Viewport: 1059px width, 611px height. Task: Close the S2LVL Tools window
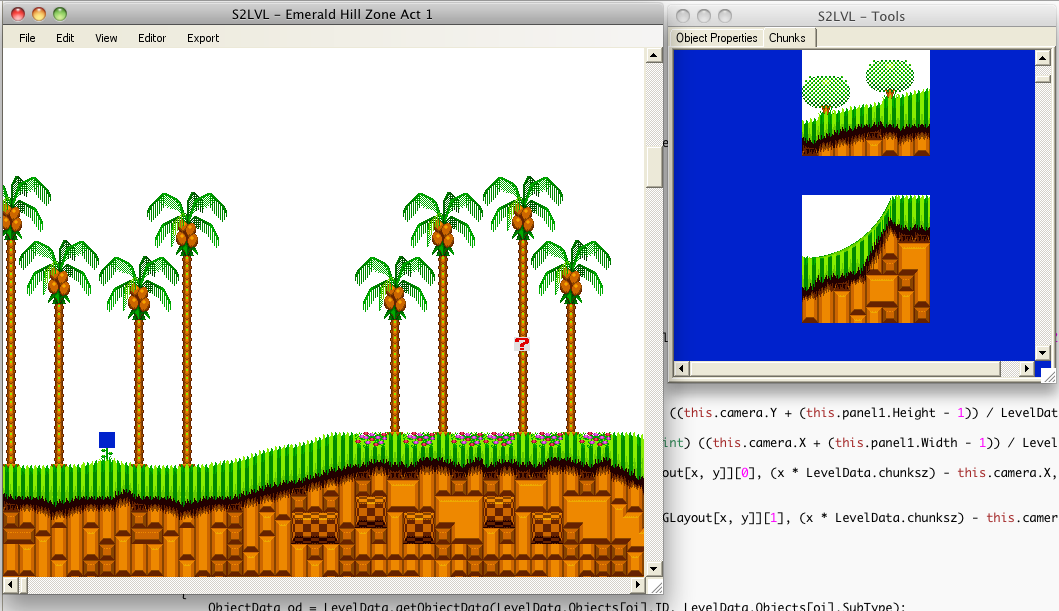[683, 16]
